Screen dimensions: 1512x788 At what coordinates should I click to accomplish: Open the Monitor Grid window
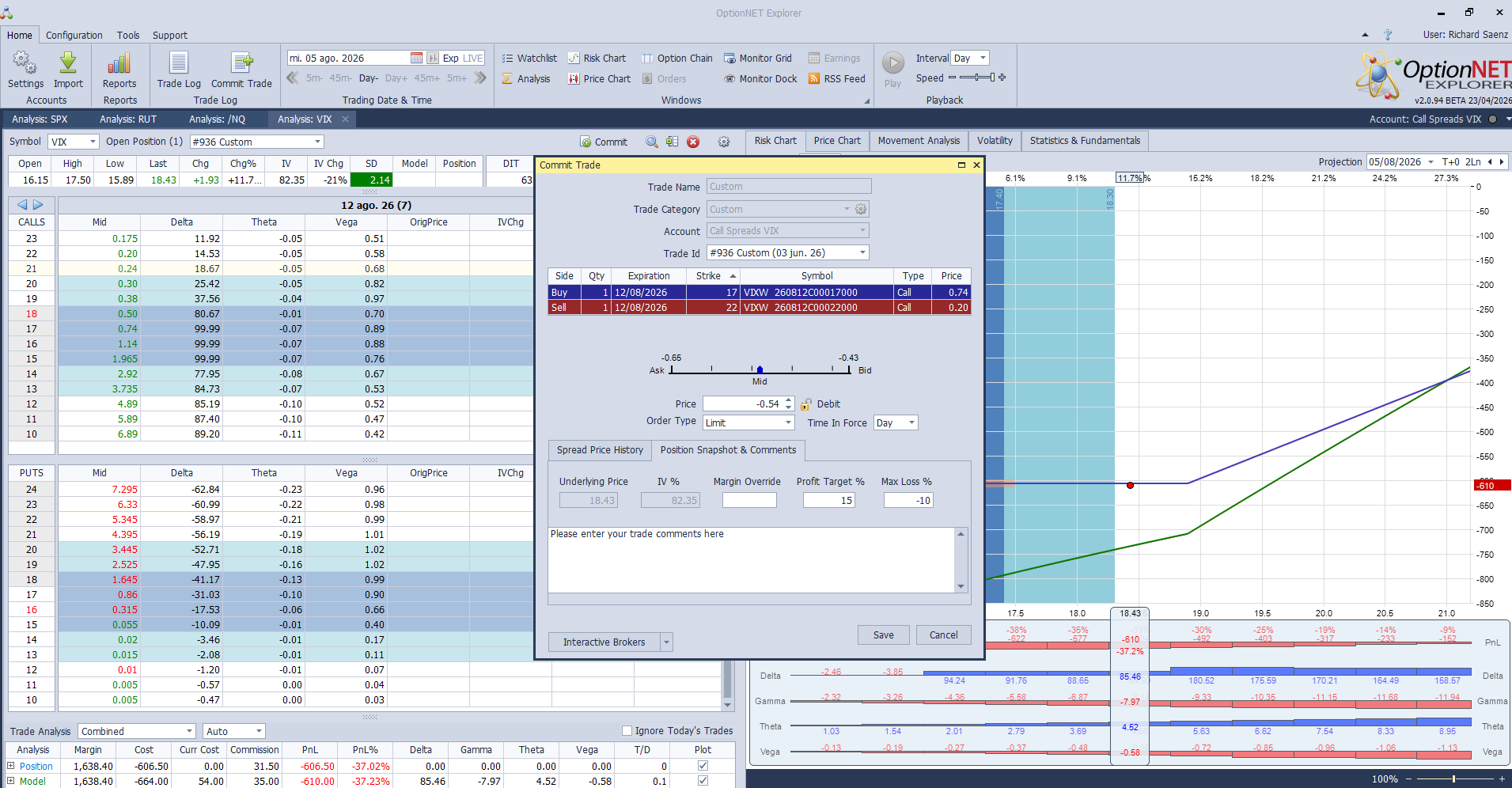coord(757,58)
